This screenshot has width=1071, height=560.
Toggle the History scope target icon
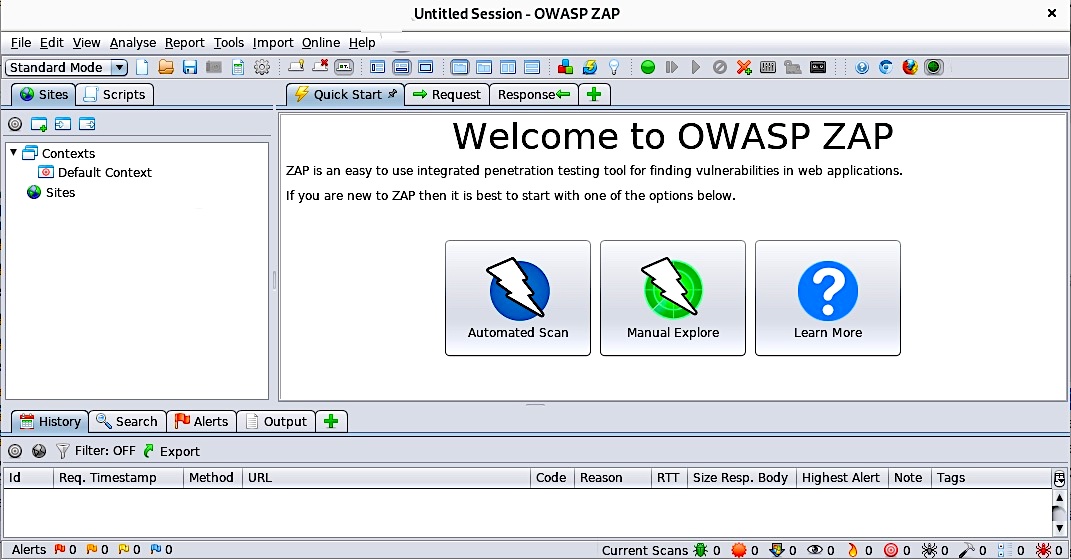(x=15, y=451)
